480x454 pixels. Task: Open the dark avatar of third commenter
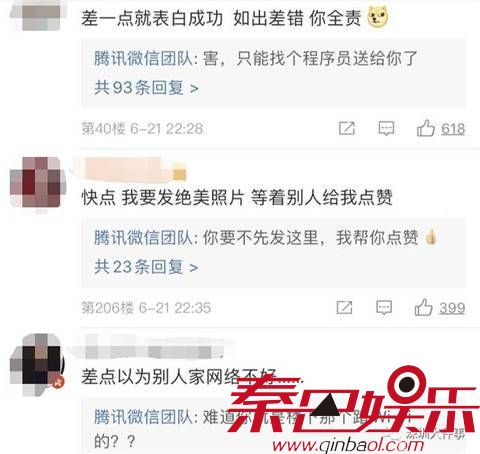coord(37,365)
